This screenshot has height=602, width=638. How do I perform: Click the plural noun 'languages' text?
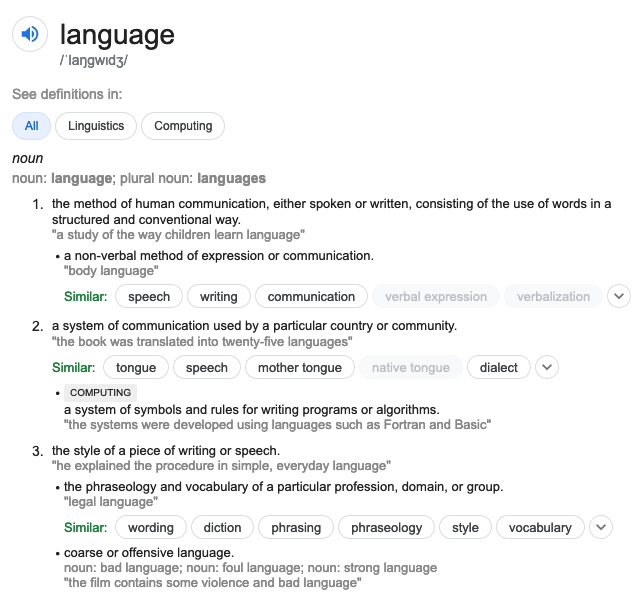pos(232,178)
